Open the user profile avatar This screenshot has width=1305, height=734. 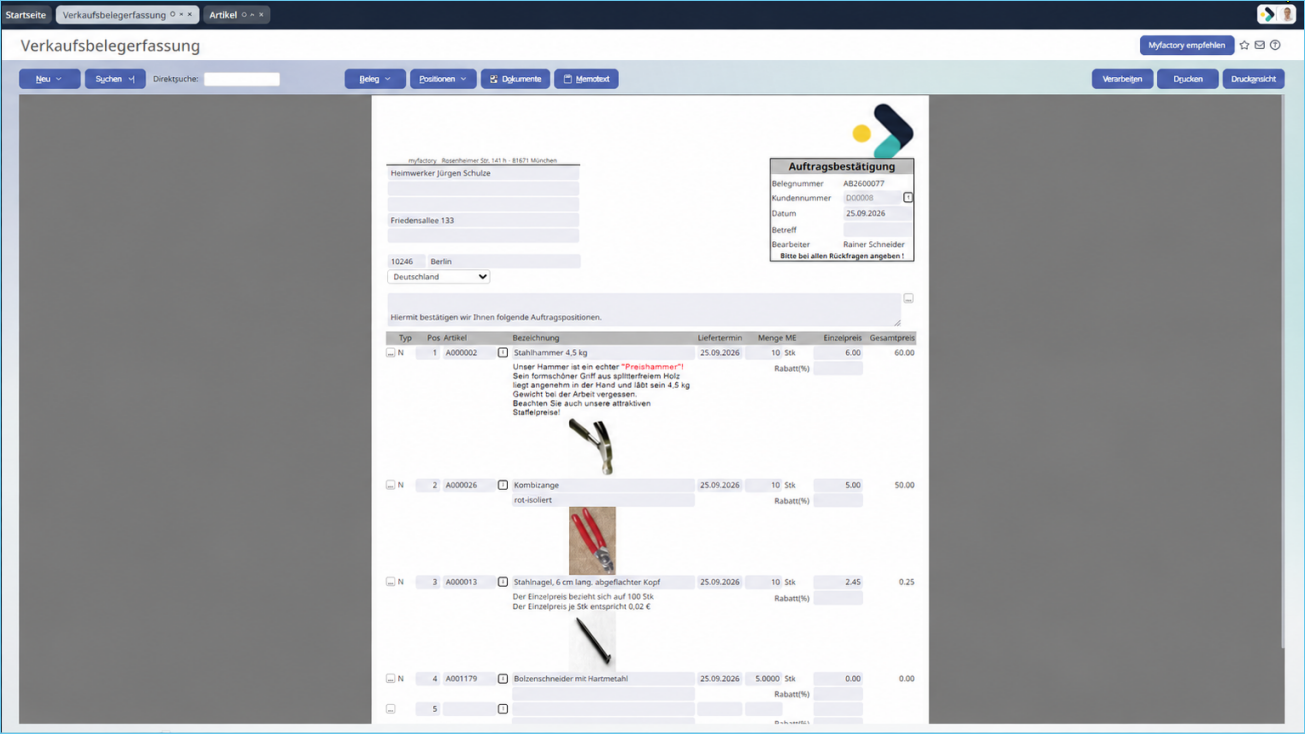pos(1287,14)
